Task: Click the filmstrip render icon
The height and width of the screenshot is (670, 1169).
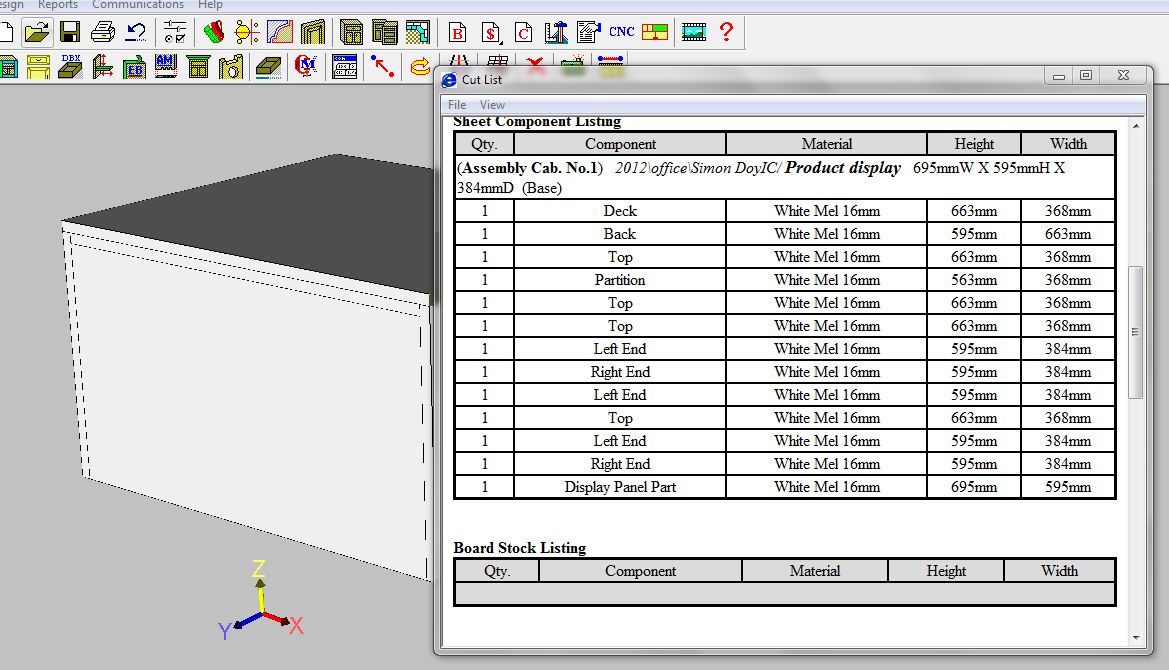Action: [x=693, y=32]
